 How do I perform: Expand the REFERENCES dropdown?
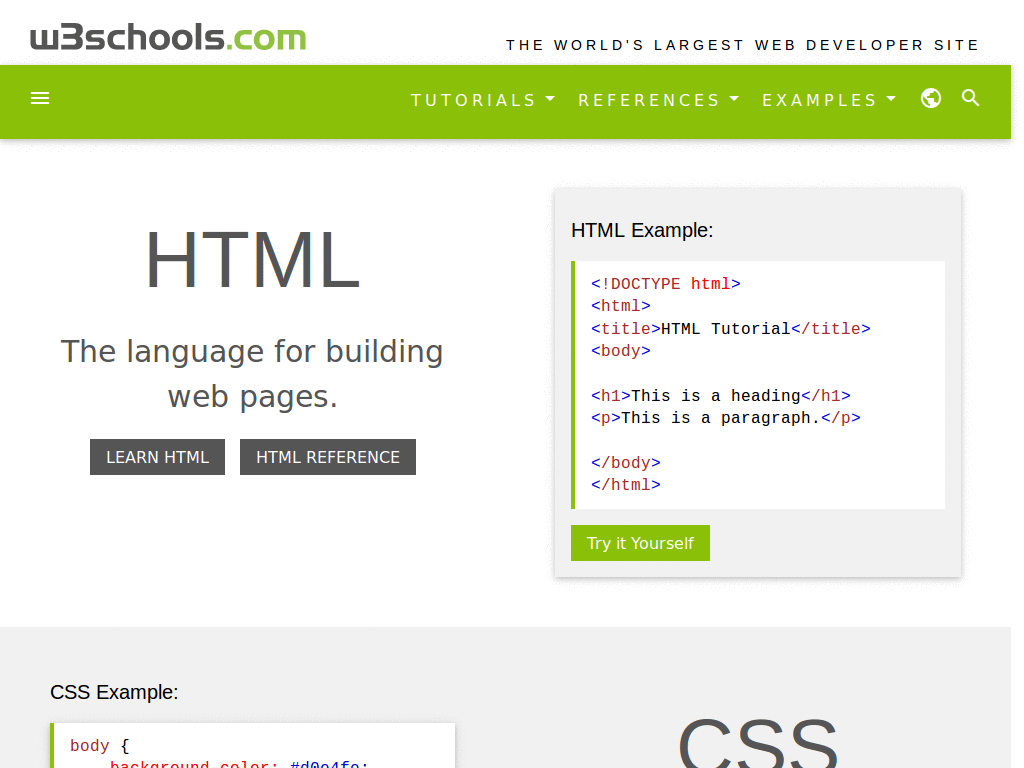coord(658,100)
